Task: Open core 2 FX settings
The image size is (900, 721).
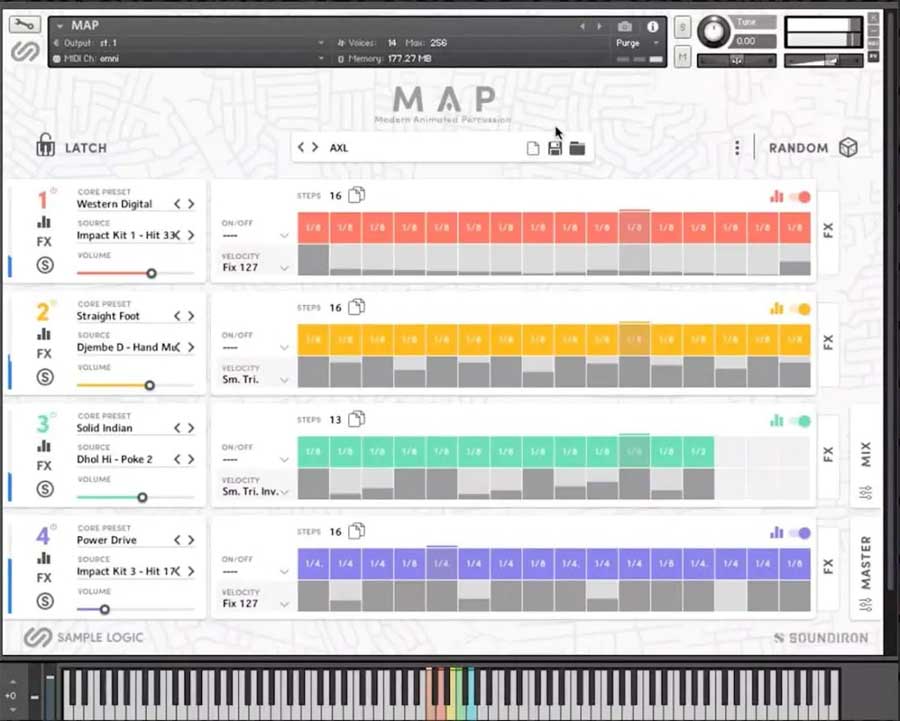Action: pyautogui.click(x=44, y=354)
